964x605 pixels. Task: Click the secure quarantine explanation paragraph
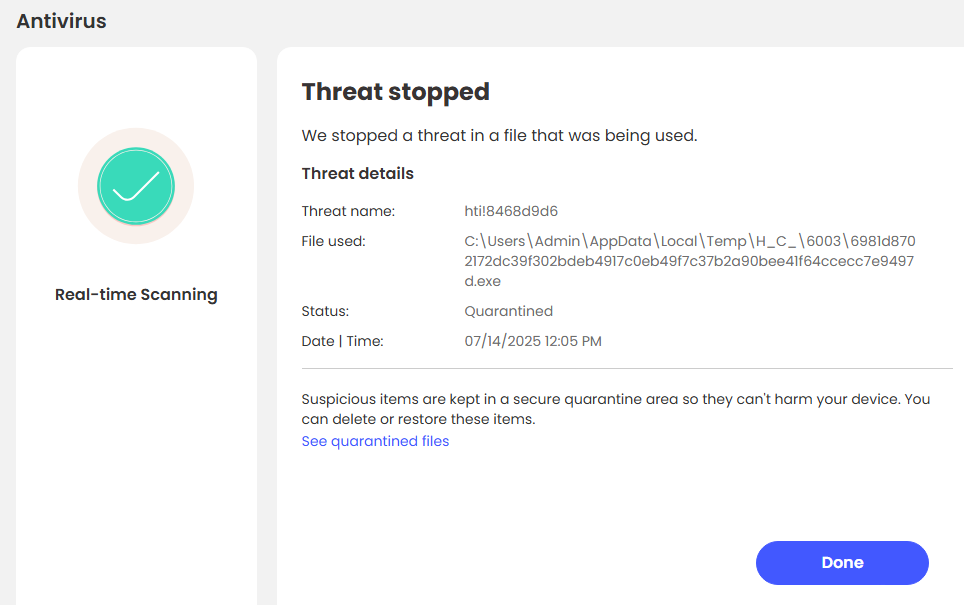coord(615,409)
